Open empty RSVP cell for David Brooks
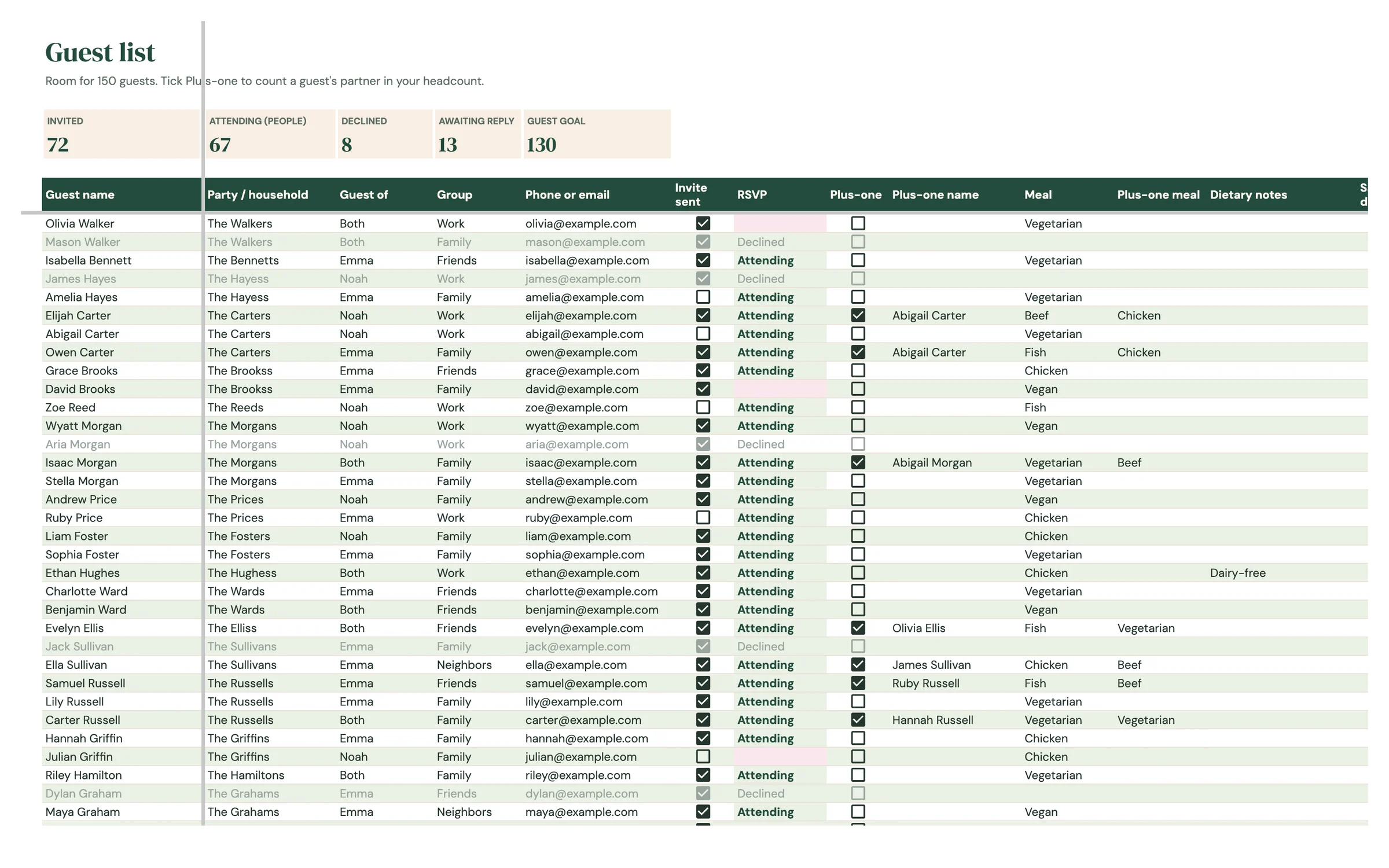The width and height of the screenshot is (1389, 868). click(780, 389)
